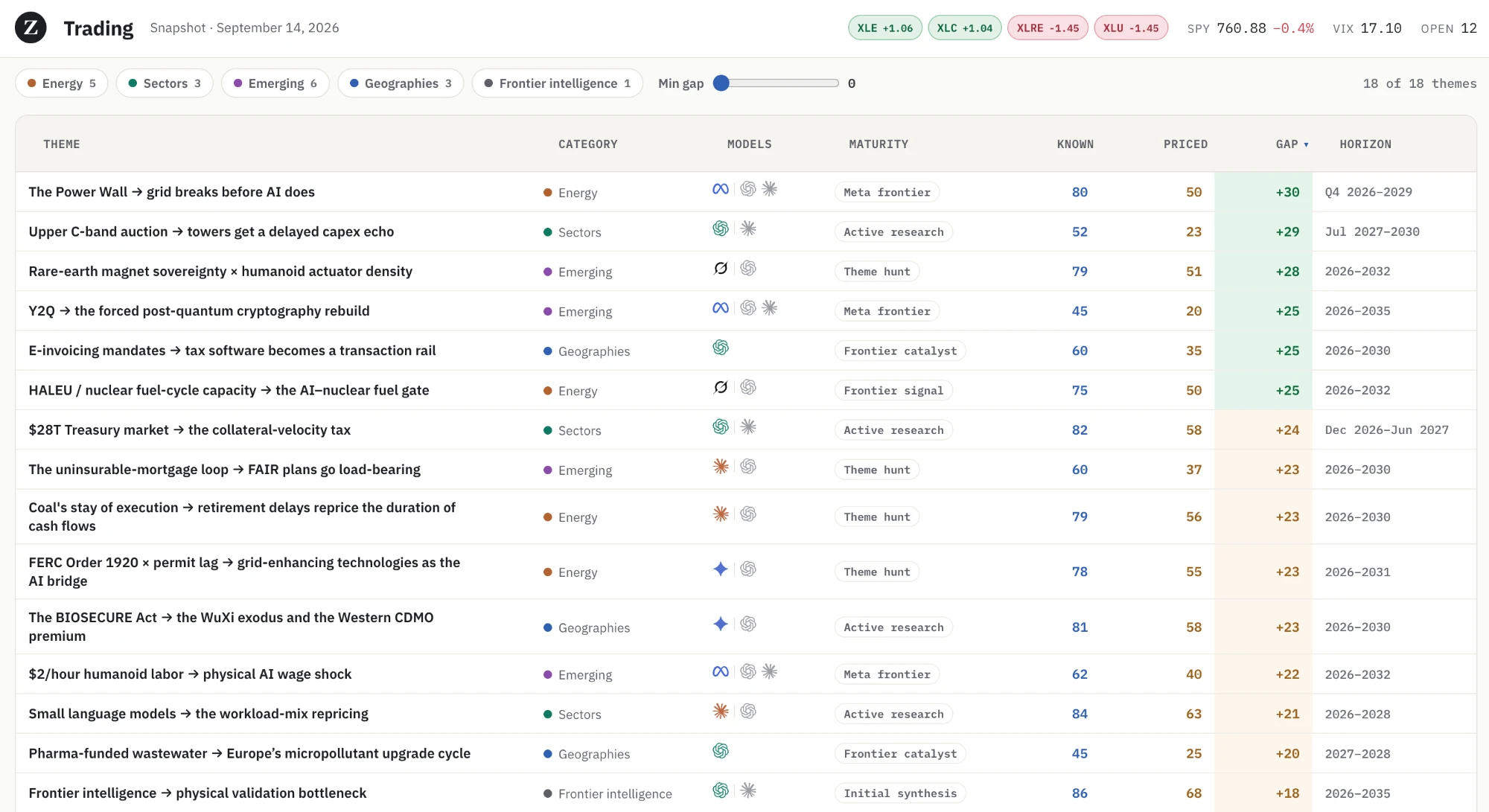Click the XLRE -1.45 ticker pill
1489x812 pixels.
1048,28
